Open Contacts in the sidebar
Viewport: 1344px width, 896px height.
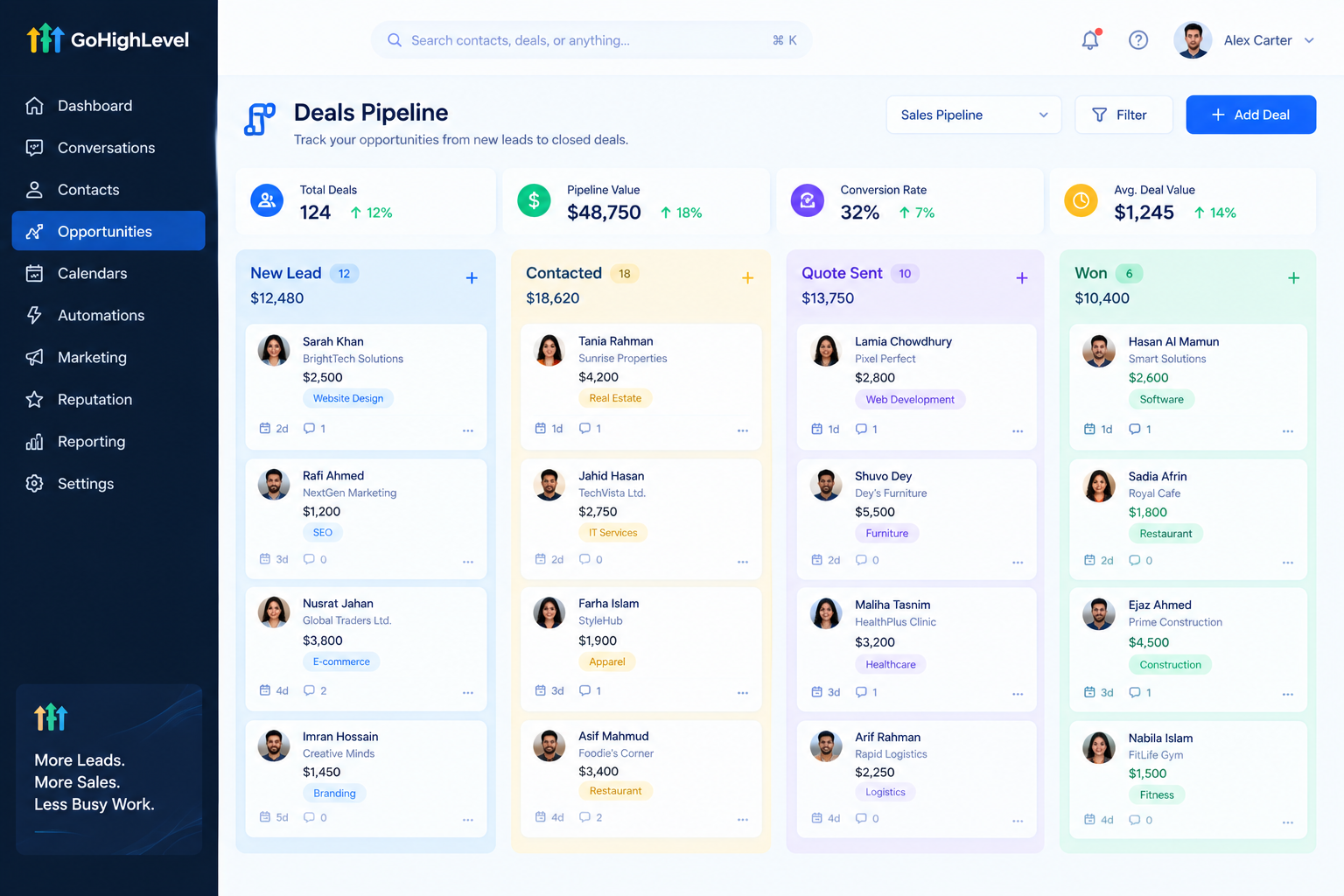coord(108,190)
